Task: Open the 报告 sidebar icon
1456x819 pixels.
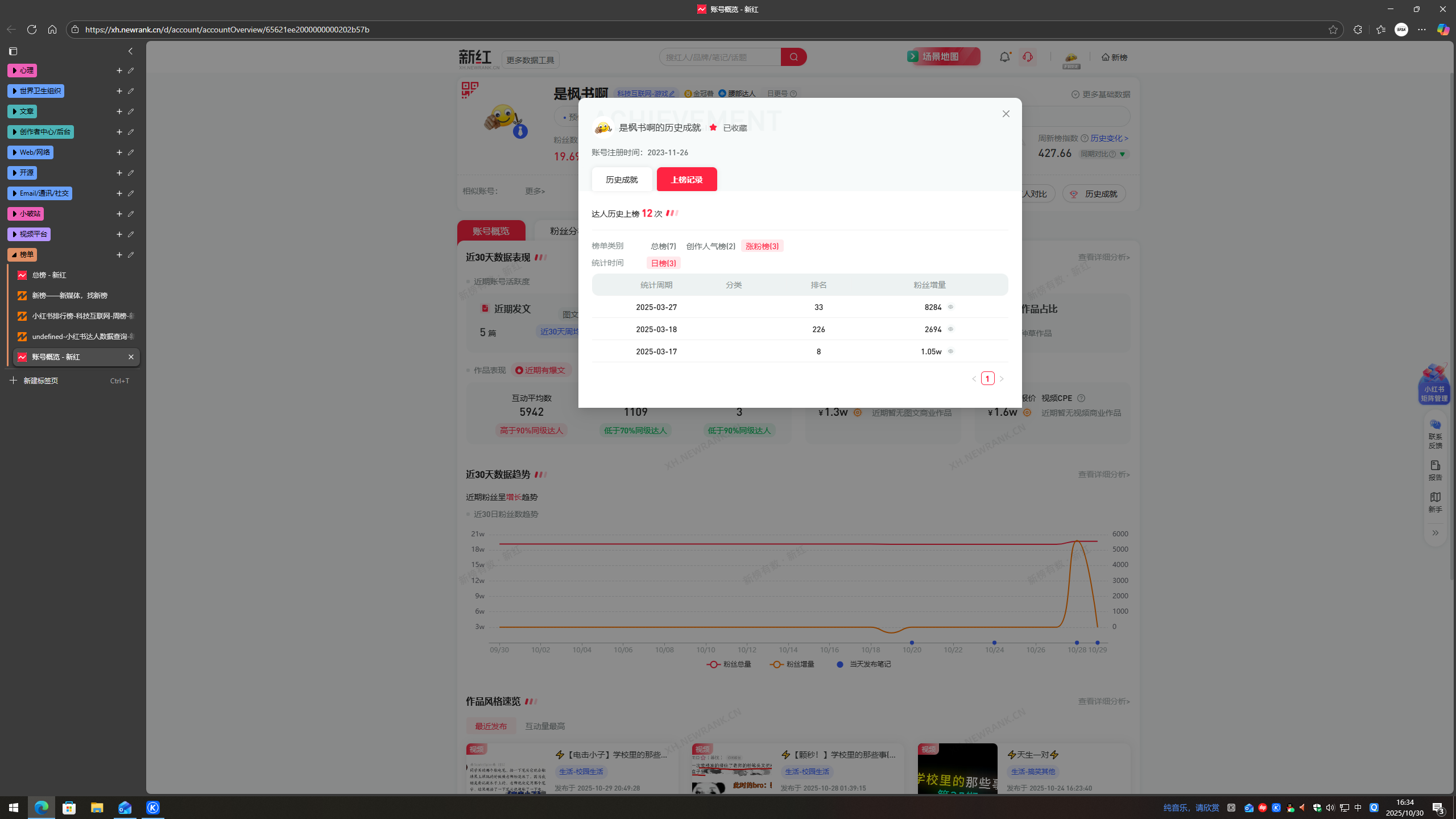Action: pyautogui.click(x=1435, y=470)
